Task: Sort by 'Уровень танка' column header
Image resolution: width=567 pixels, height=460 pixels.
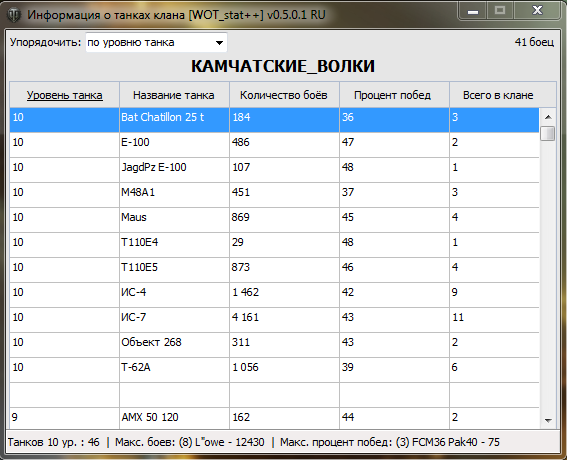Action: (x=64, y=95)
